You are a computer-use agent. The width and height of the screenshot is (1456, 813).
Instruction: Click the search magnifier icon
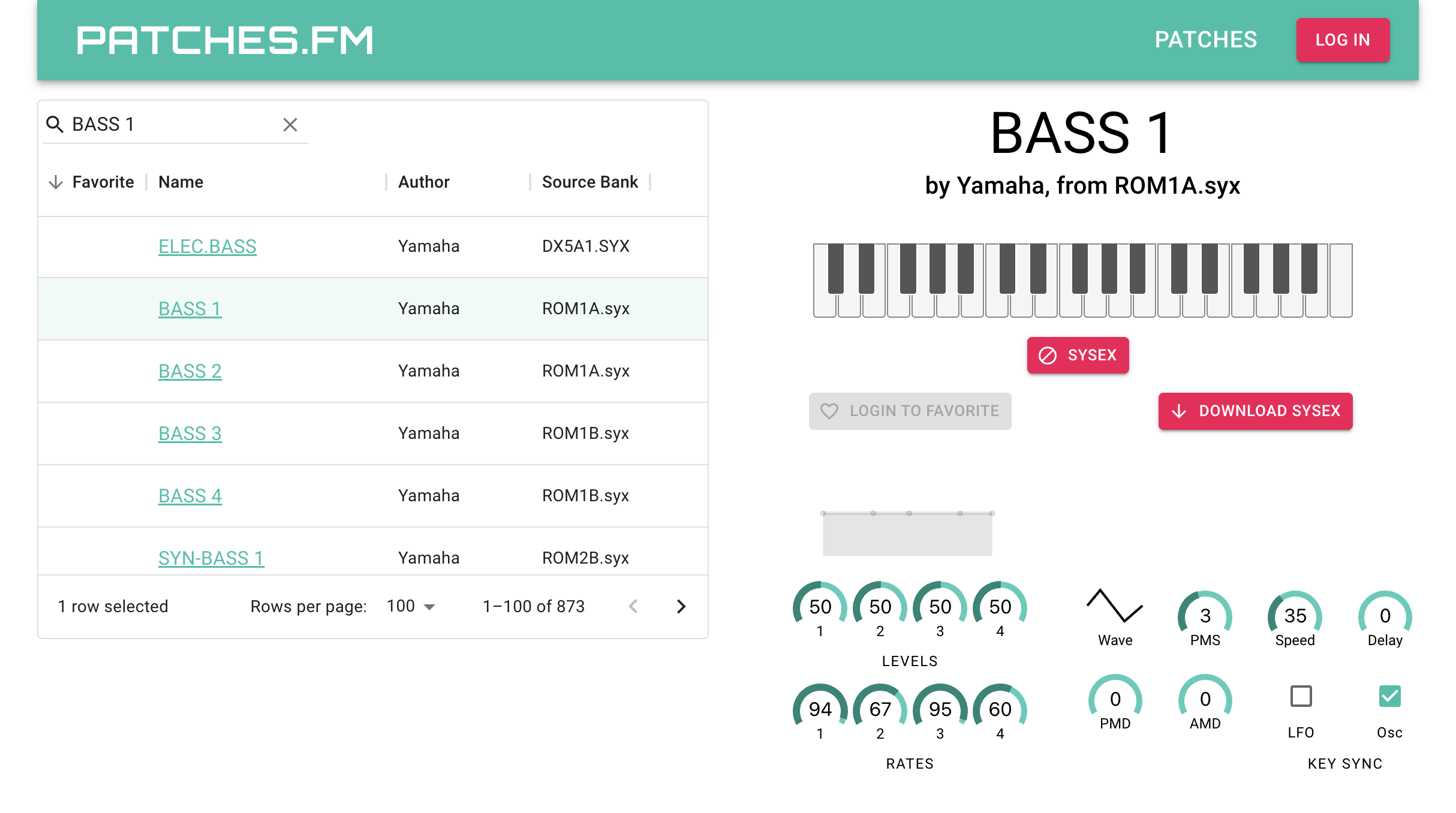pyautogui.click(x=55, y=125)
